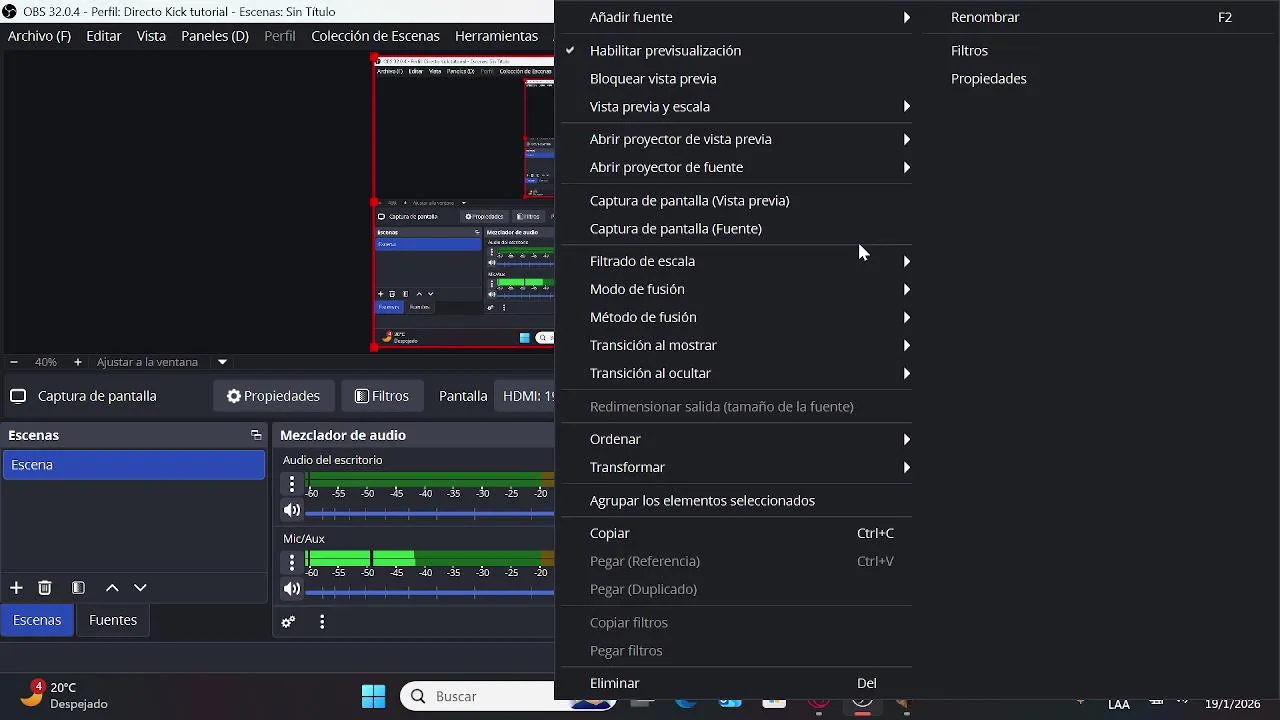Expand Vista previa y escala submenu

coord(736,106)
